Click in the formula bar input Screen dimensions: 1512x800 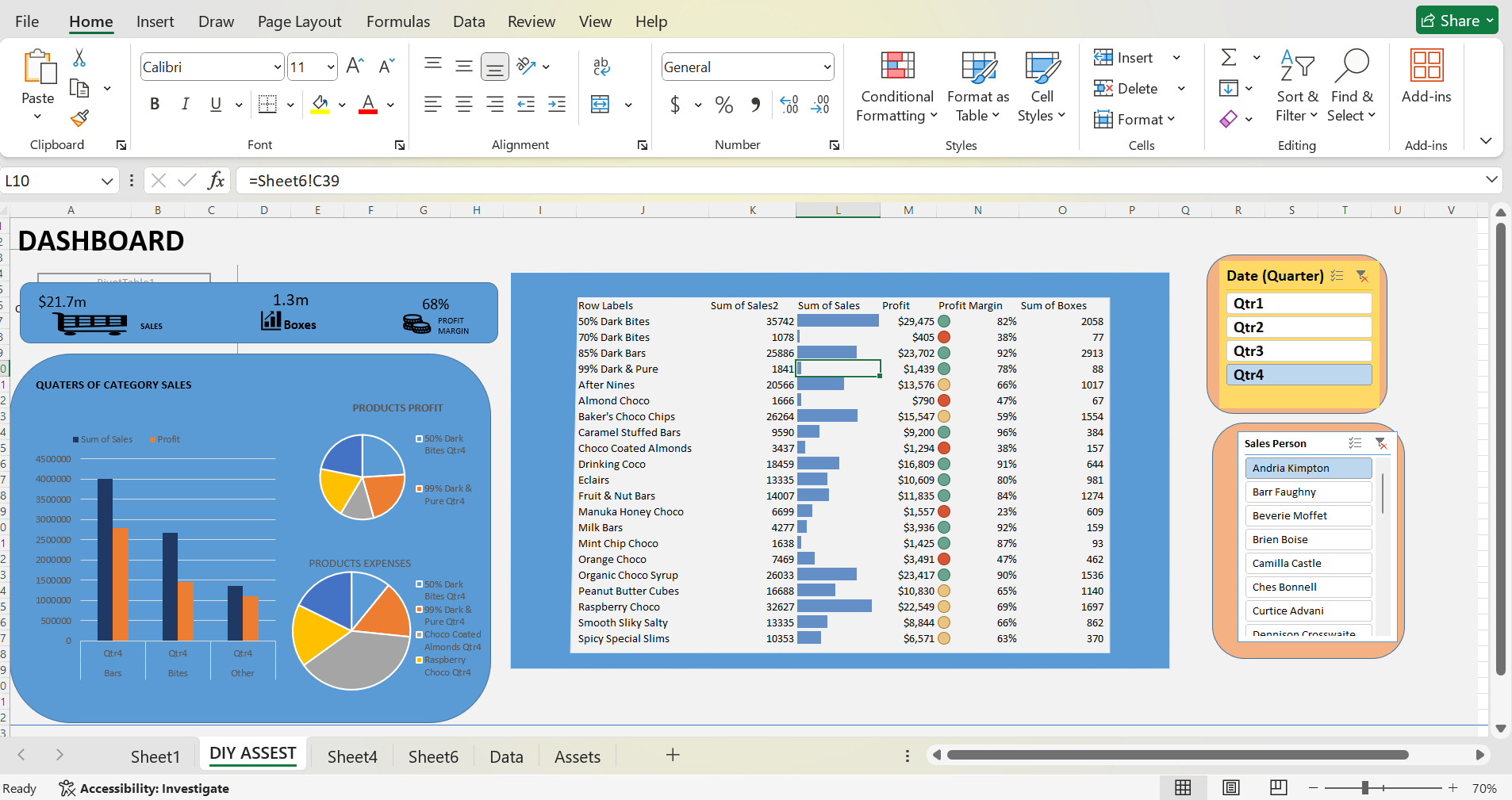(861, 181)
